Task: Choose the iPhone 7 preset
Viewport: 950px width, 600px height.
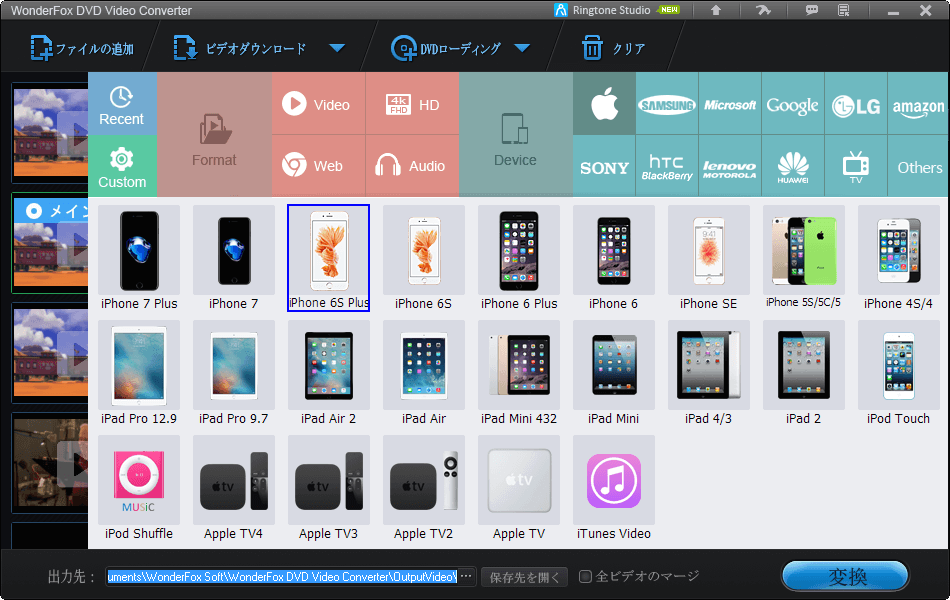Action: pyautogui.click(x=234, y=258)
